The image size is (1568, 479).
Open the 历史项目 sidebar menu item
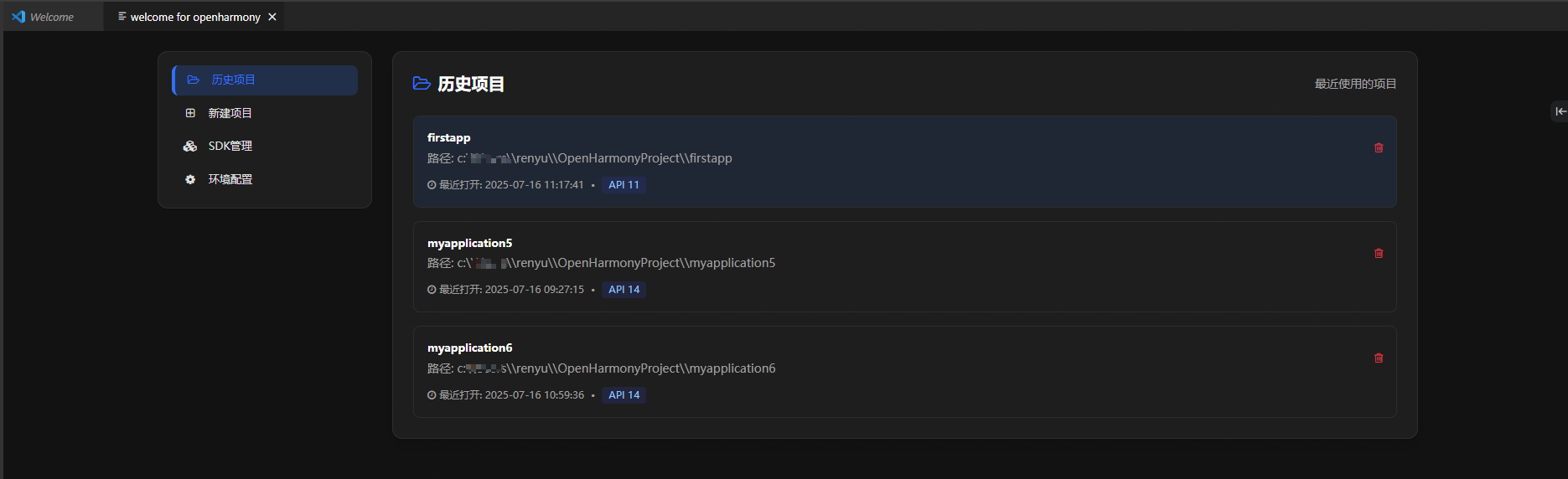tap(234, 80)
